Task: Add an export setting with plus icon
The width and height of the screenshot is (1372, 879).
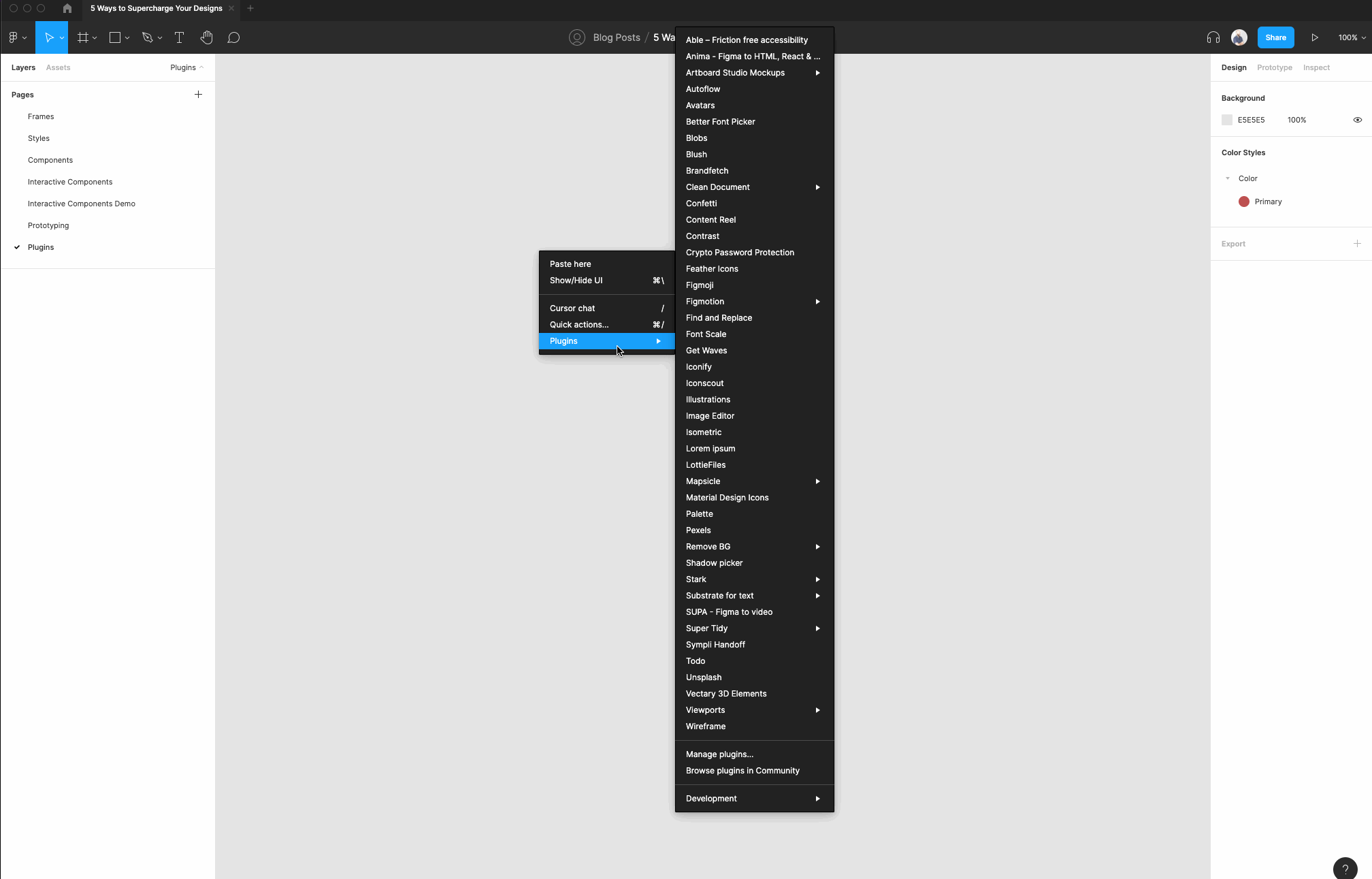Action: point(1357,243)
